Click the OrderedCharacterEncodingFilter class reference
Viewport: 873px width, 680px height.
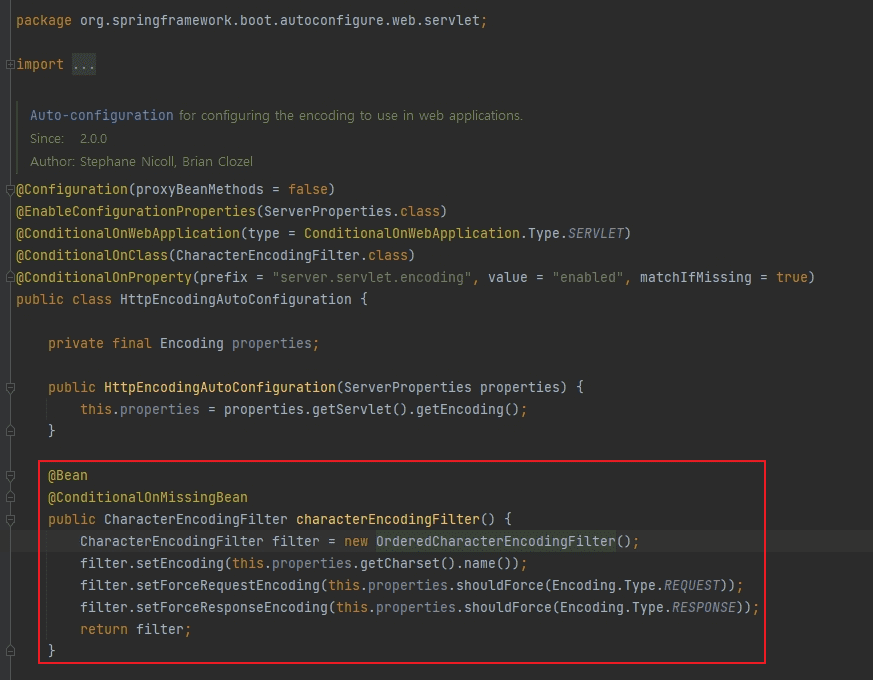pos(496,541)
